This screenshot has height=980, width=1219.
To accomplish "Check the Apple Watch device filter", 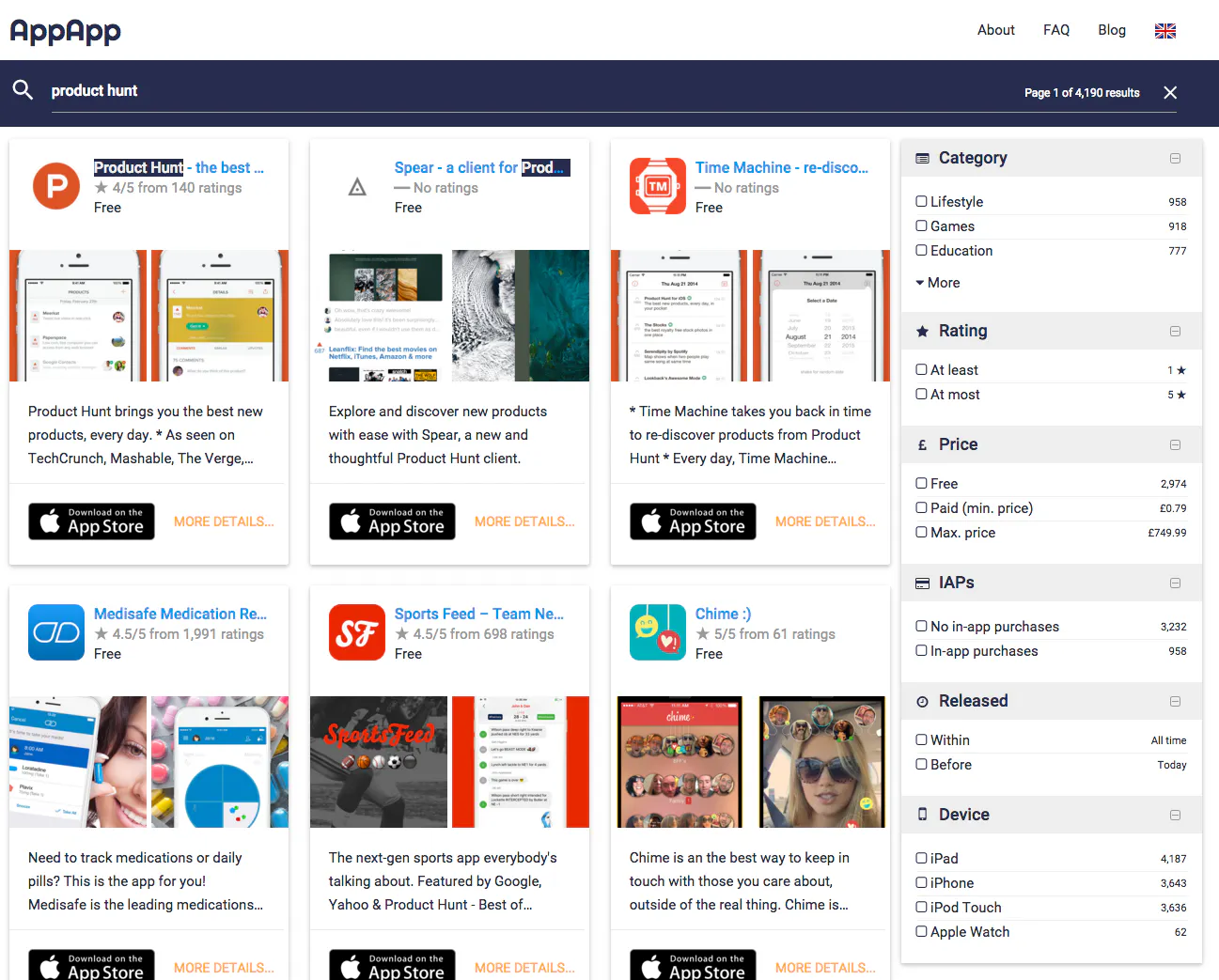I will point(922,931).
